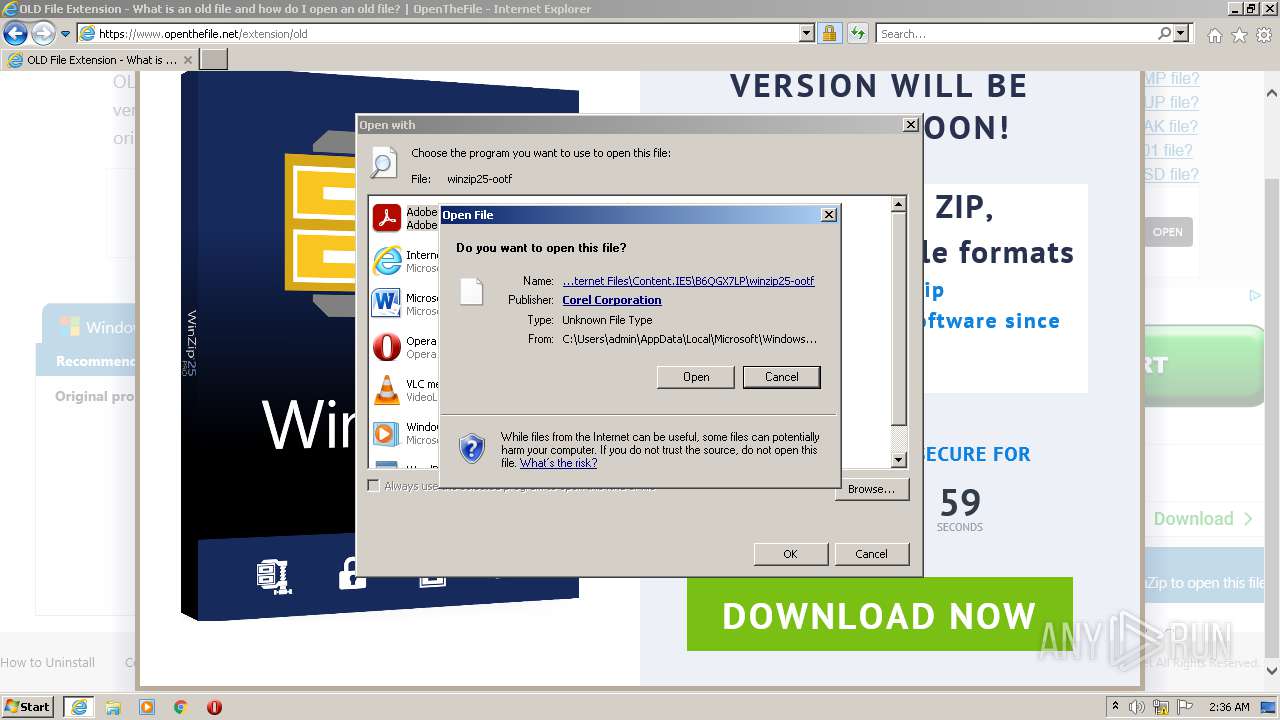Click the Internet Explorer forward arrow button
Viewport: 1280px width, 720px height.
[x=43, y=34]
